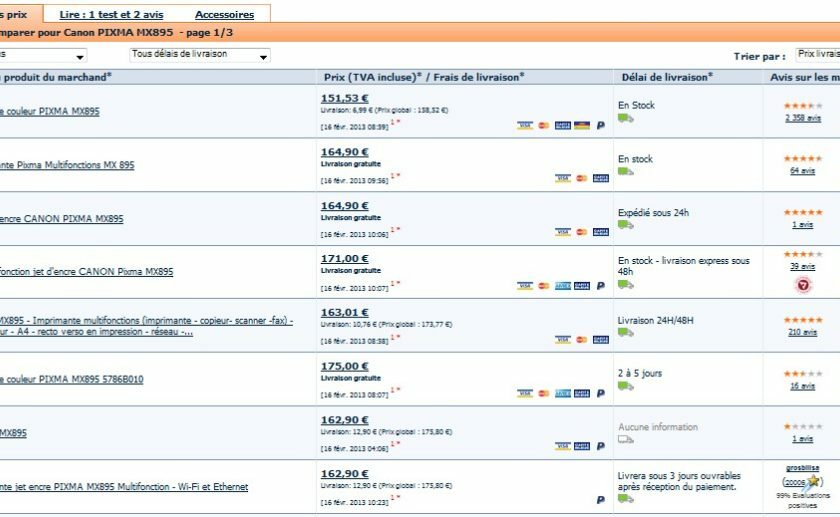The height and width of the screenshot is (517, 840).
Task: Click the Visa icon in the 163,01 € row
Action: pyautogui.click(x=562, y=340)
